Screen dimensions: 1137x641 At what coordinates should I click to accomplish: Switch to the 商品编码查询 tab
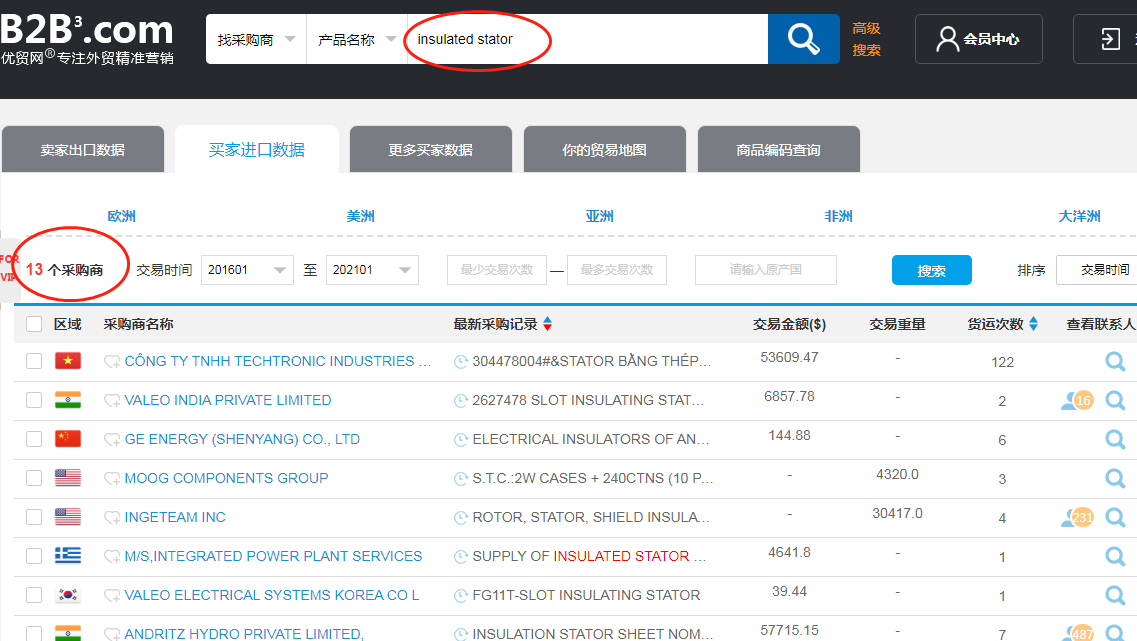point(779,149)
